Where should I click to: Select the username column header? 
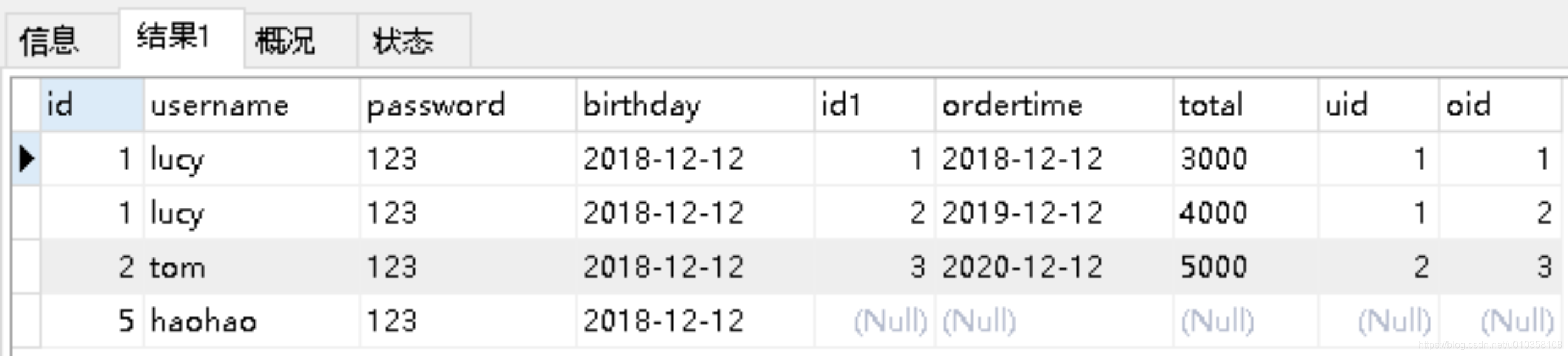tap(252, 105)
